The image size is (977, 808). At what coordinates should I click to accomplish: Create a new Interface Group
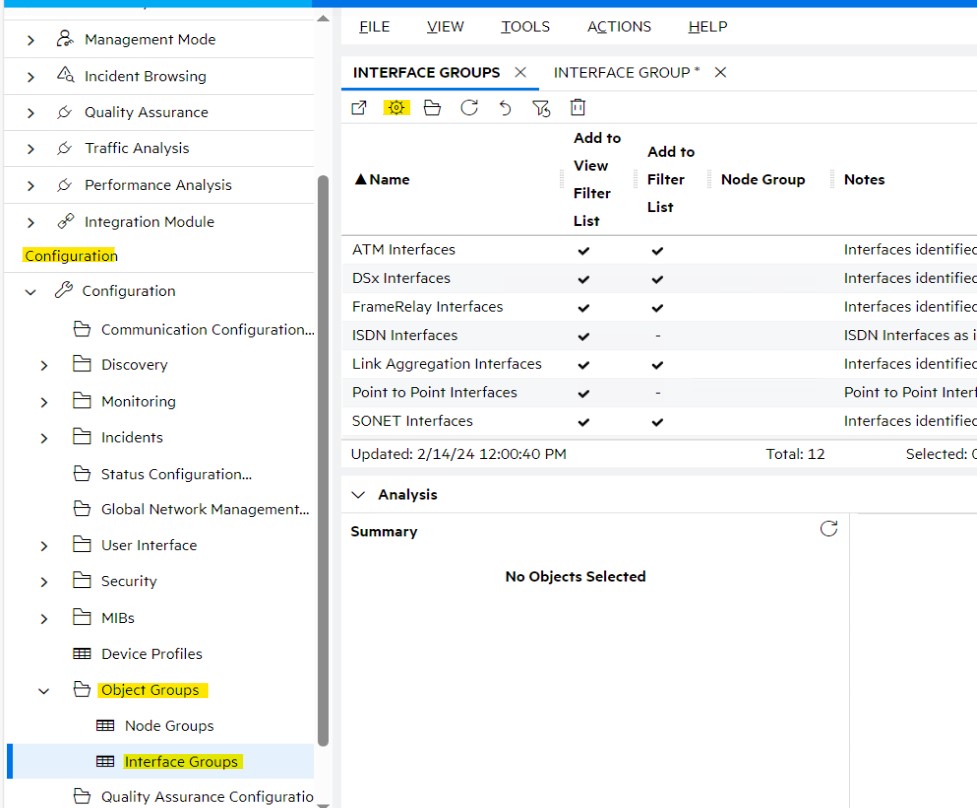[x=396, y=107]
